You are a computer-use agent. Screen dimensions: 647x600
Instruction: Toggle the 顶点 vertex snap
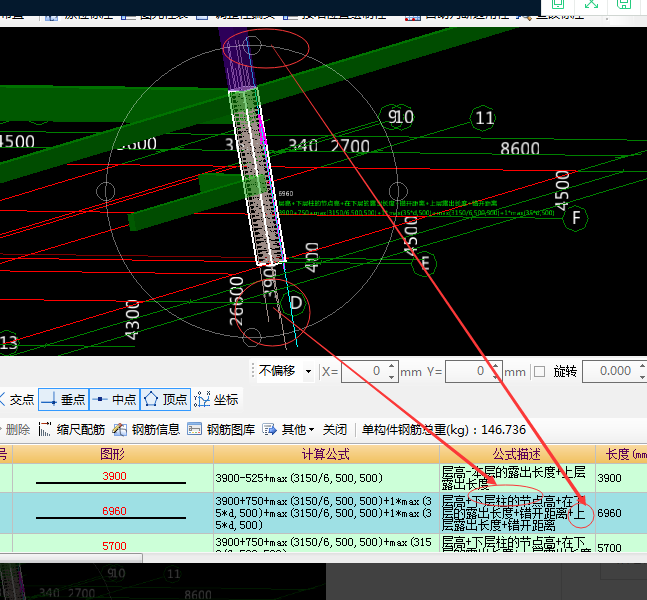click(x=165, y=399)
